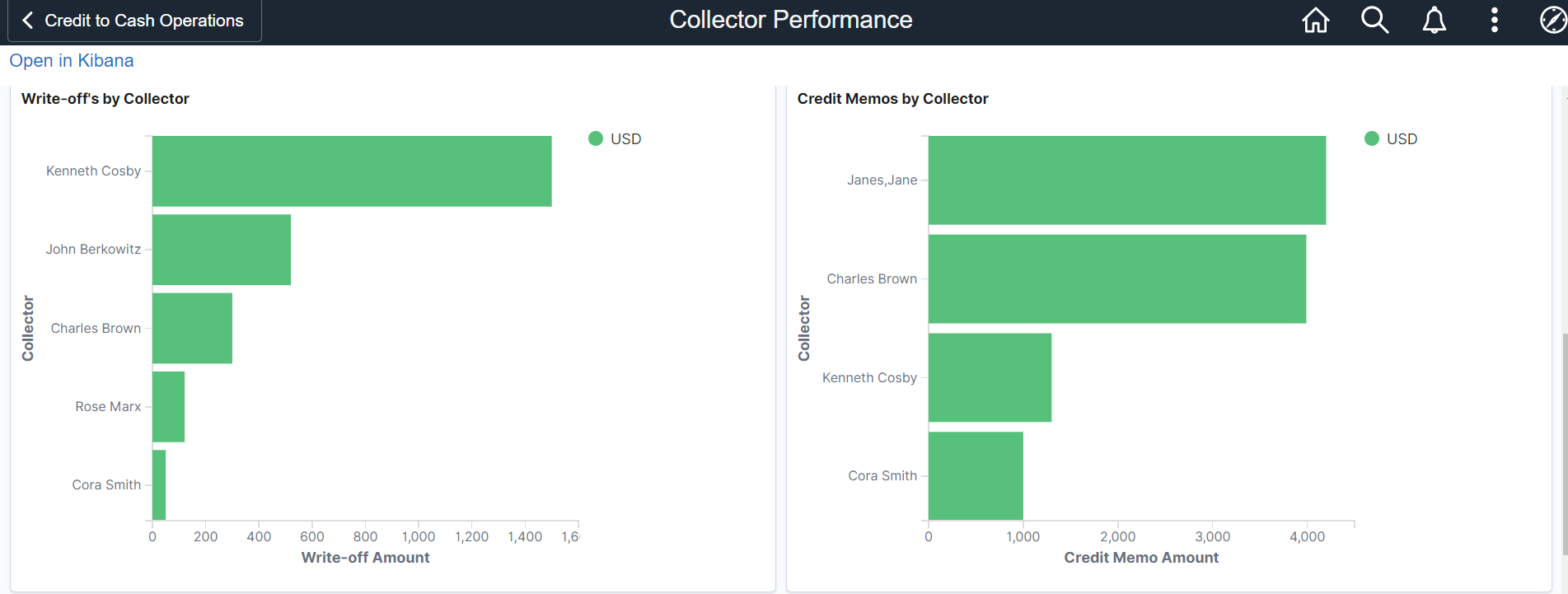Screen dimensions: 1568x594
Task: Open in Kibana link
Action: click(72, 61)
